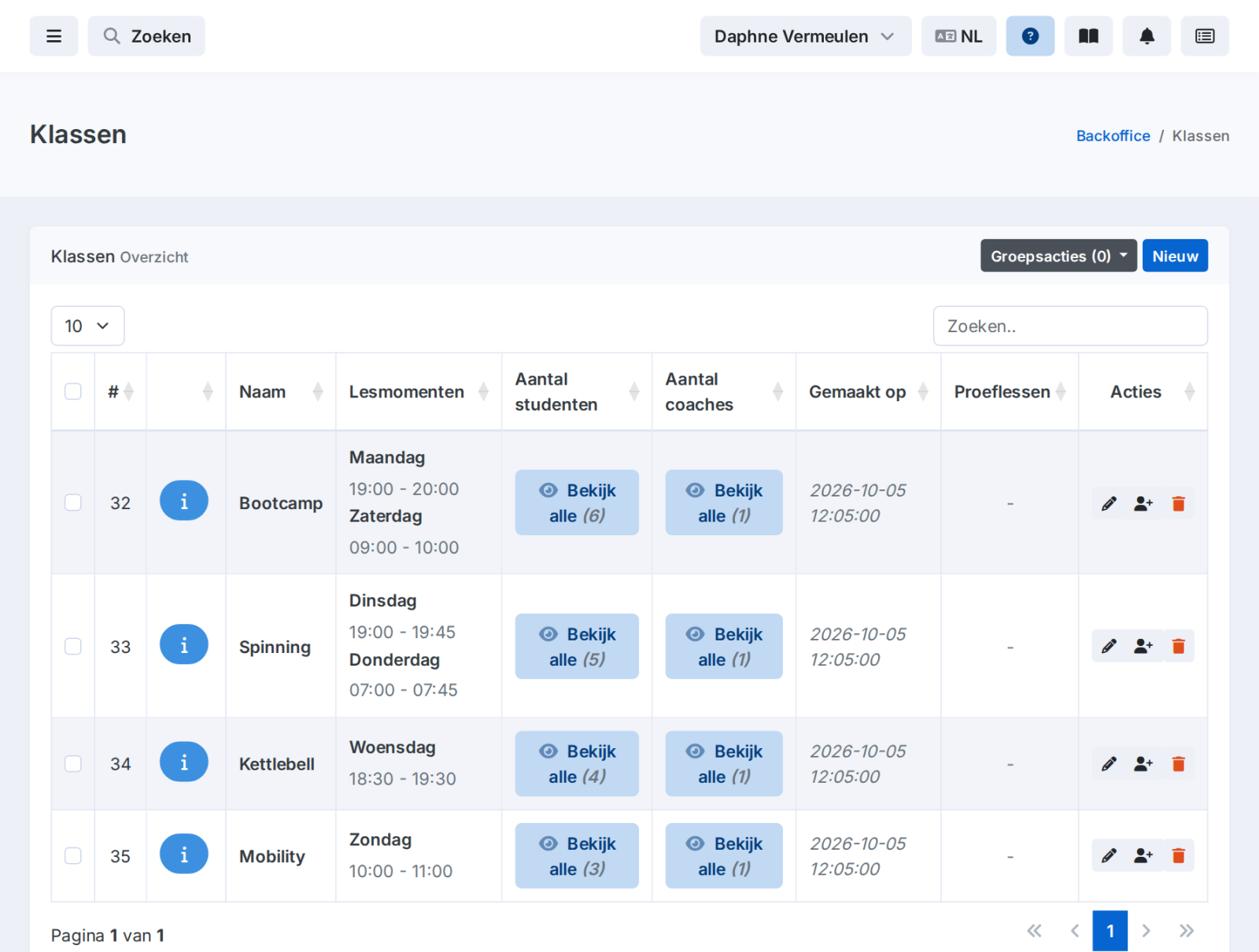
Task: Open the Daphne Vermeulen user dropdown
Action: pos(806,36)
